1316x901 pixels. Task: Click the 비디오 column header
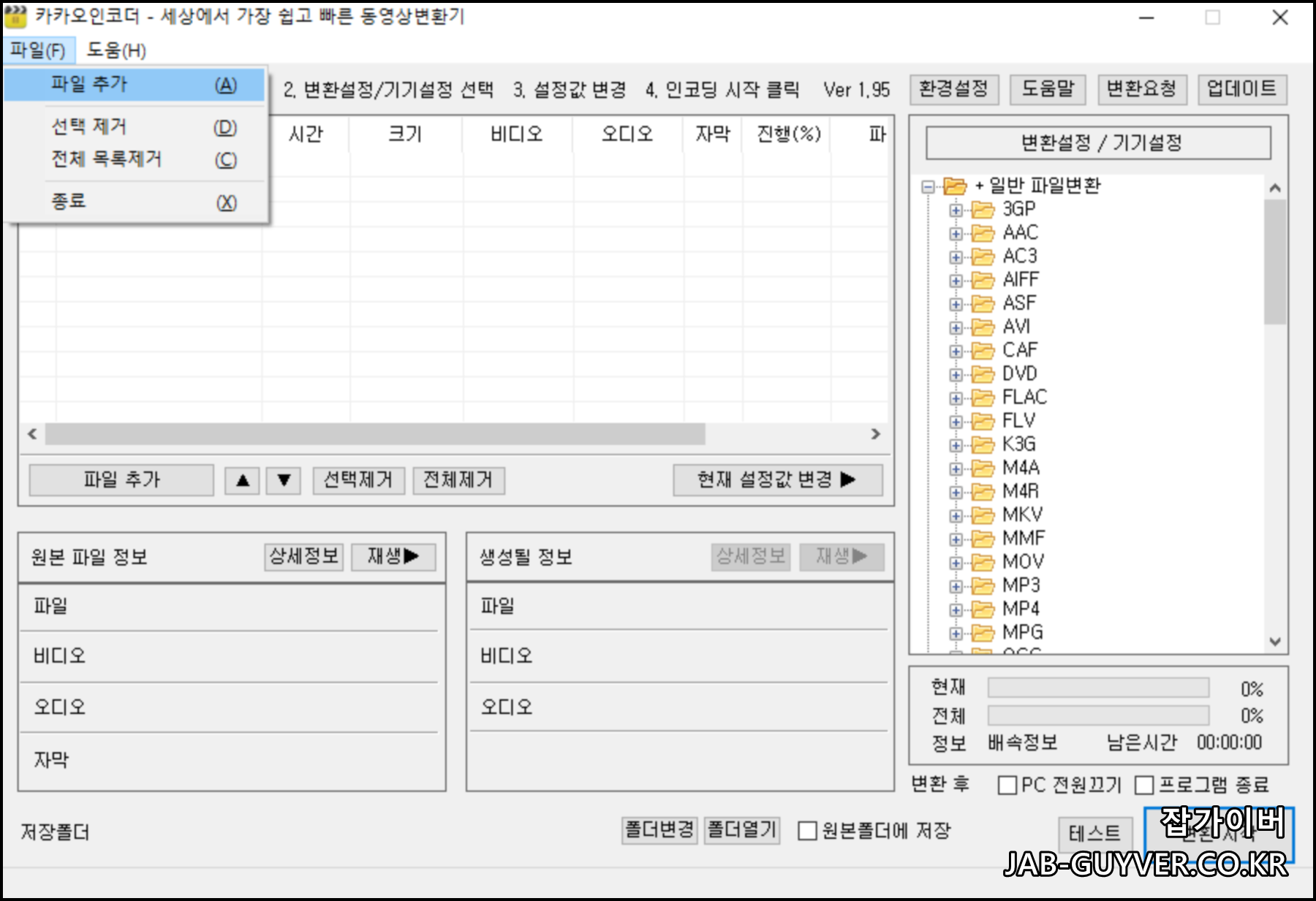(517, 134)
